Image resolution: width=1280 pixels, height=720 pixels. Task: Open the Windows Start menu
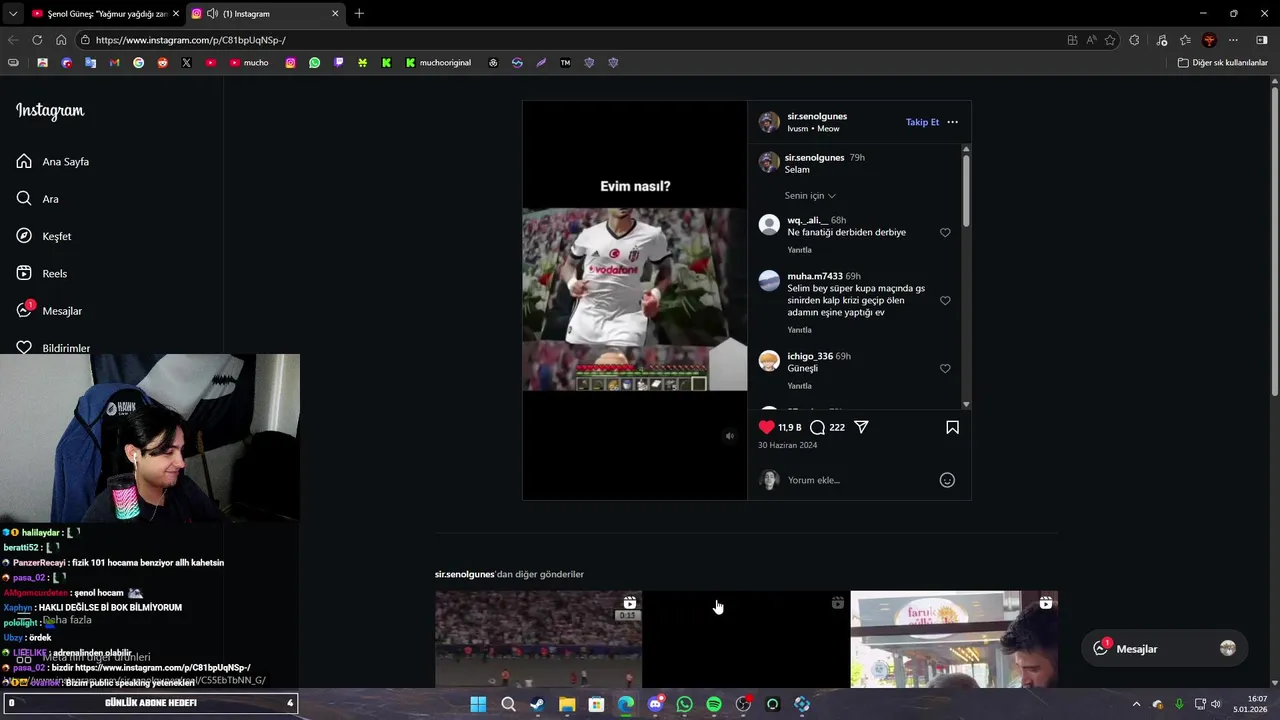[478, 704]
